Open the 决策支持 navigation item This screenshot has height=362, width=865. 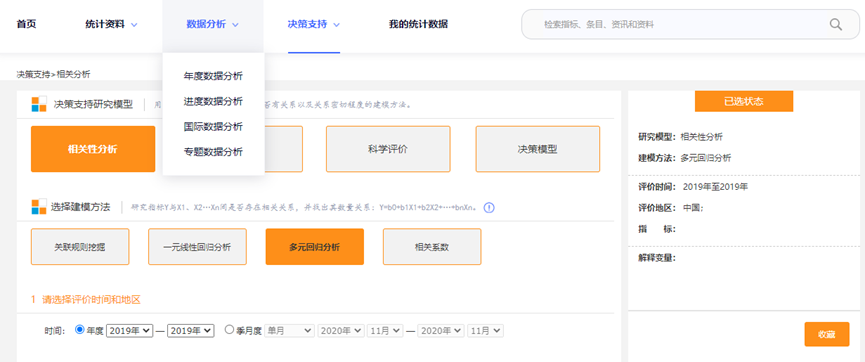[x=307, y=24]
